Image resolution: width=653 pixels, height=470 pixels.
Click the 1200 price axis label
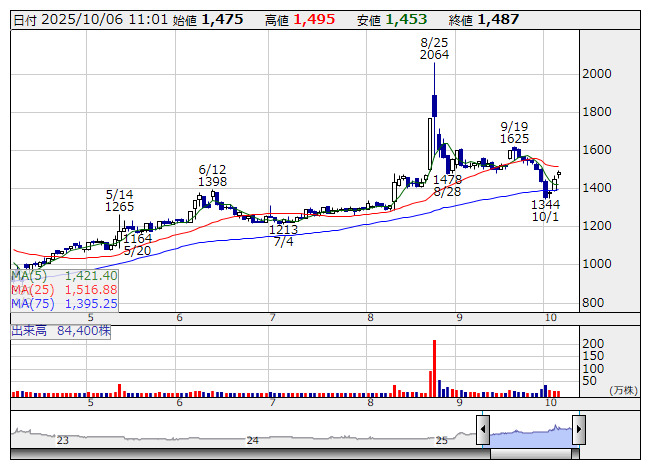[x=597, y=226]
